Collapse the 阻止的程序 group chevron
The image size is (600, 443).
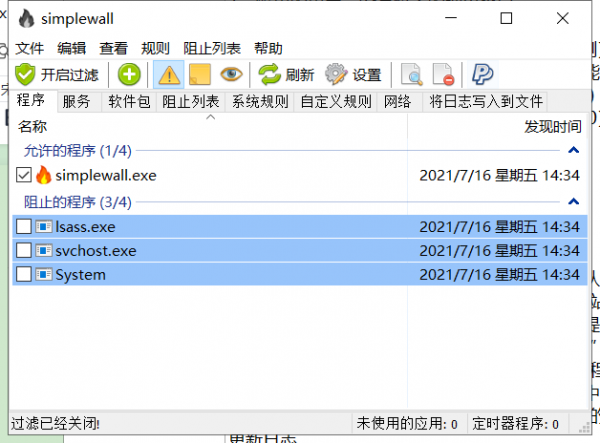(x=573, y=201)
